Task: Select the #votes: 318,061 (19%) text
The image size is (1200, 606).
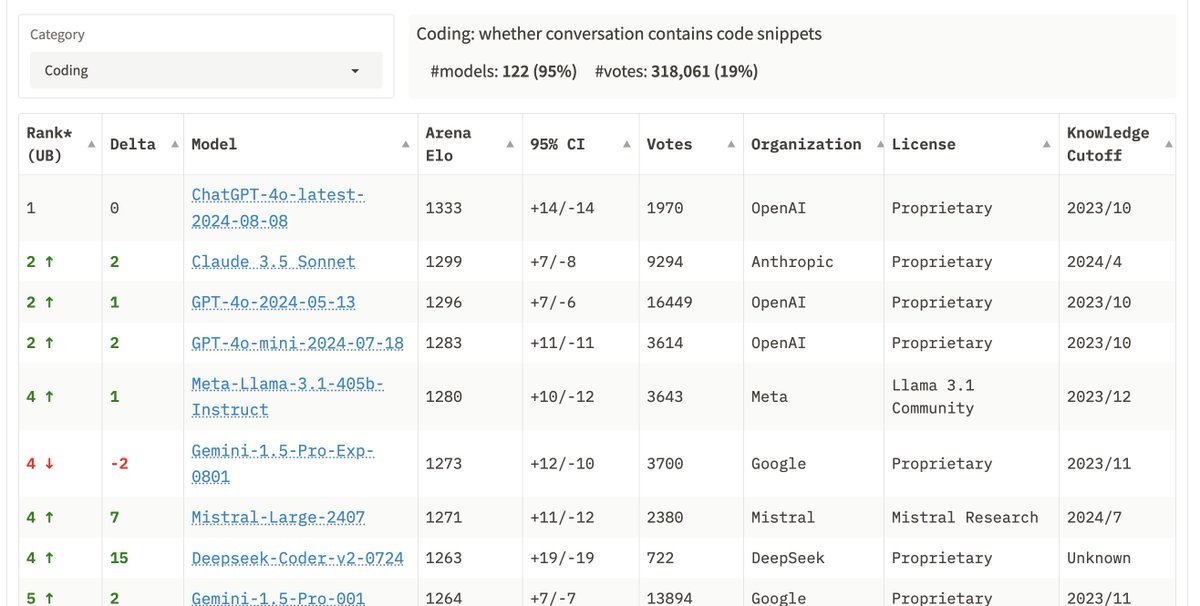Action: pos(676,71)
